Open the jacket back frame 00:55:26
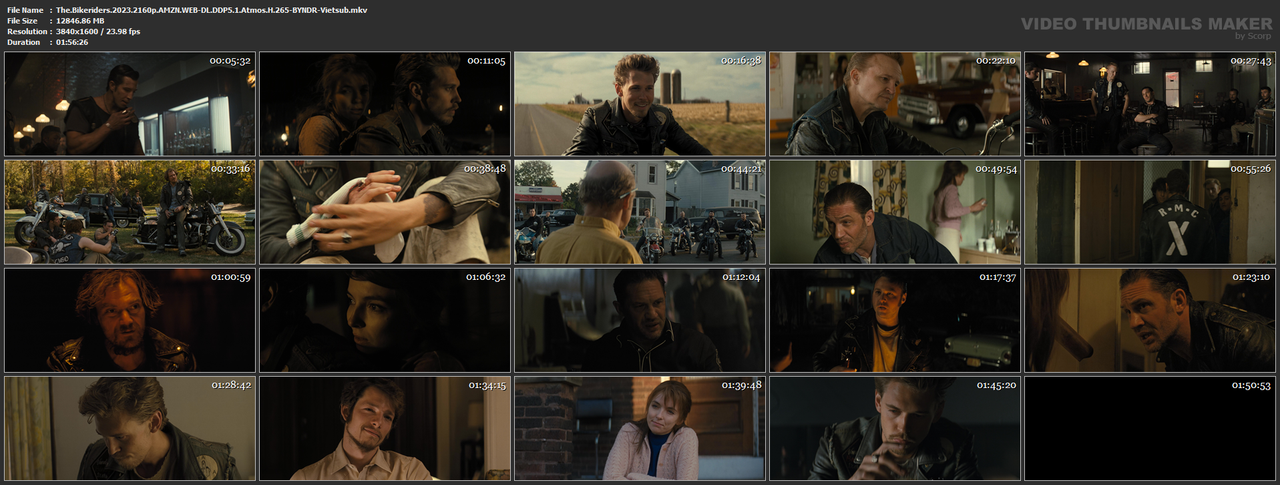 (1150, 212)
